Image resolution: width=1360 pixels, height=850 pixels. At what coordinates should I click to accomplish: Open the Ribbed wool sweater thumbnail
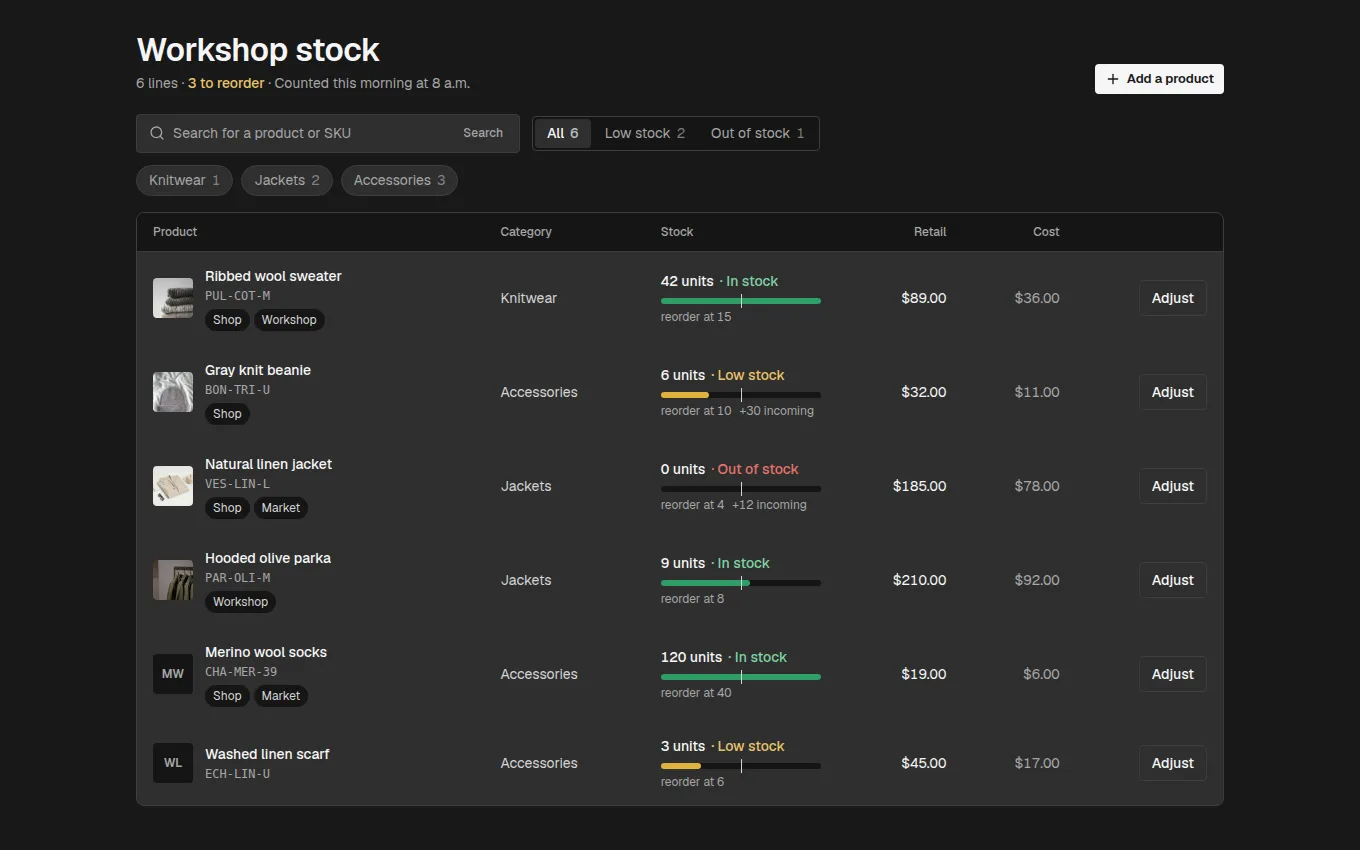click(x=173, y=298)
